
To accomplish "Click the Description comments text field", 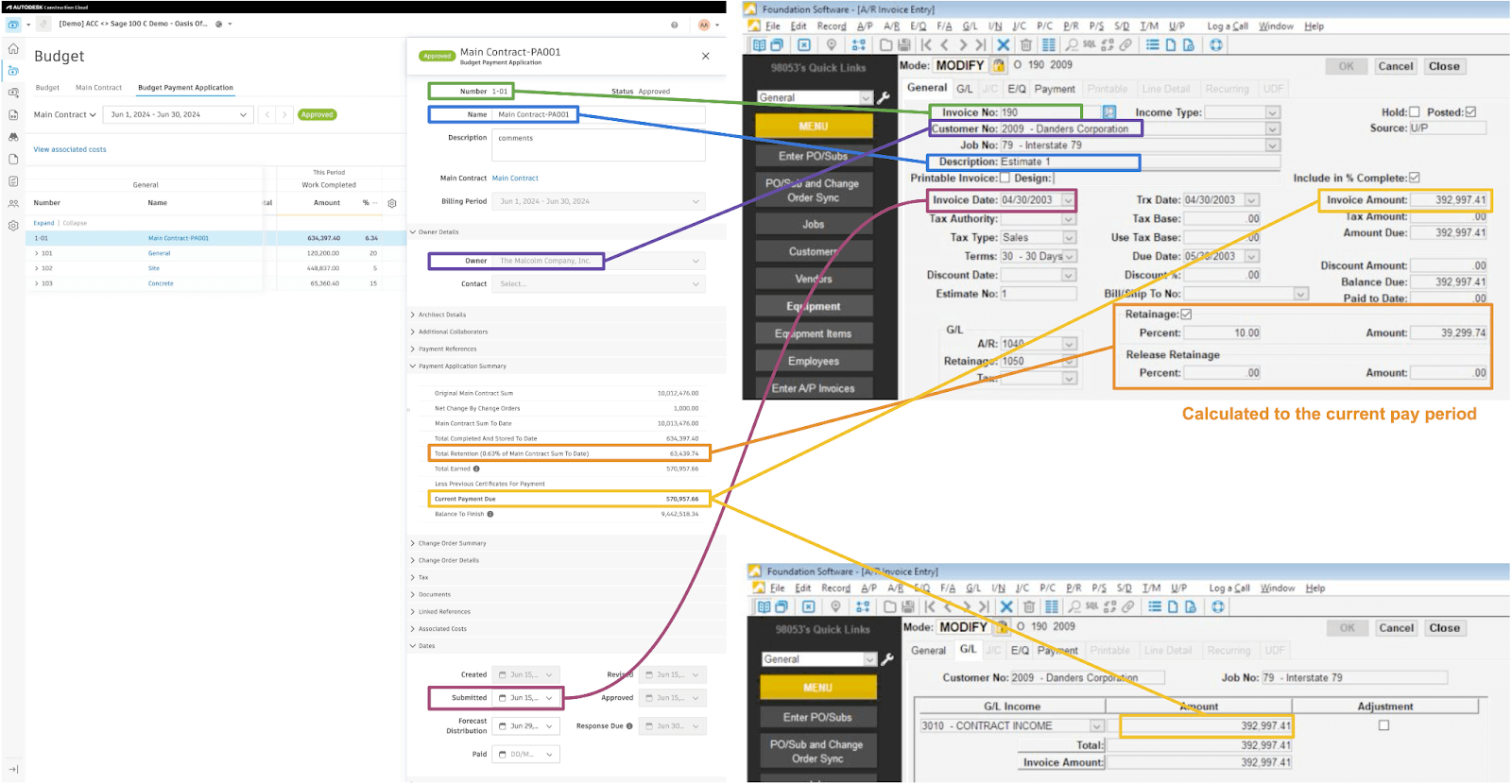I will pos(598,145).
